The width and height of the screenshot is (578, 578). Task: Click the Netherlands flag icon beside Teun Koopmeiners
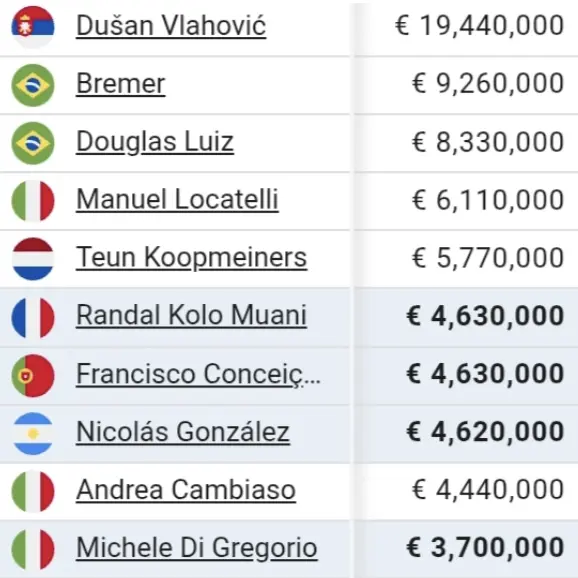[x=33, y=259]
